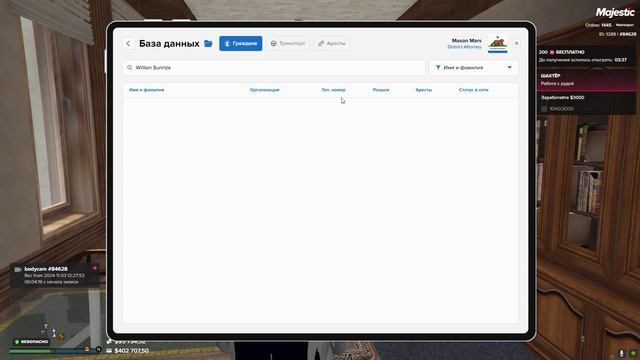The image size is (640, 360).
Task: Click the District Attorney role label
Action: tap(464, 47)
